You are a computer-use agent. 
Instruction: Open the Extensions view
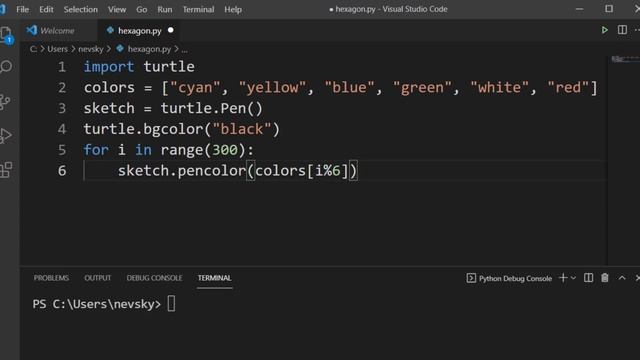[x=6, y=170]
